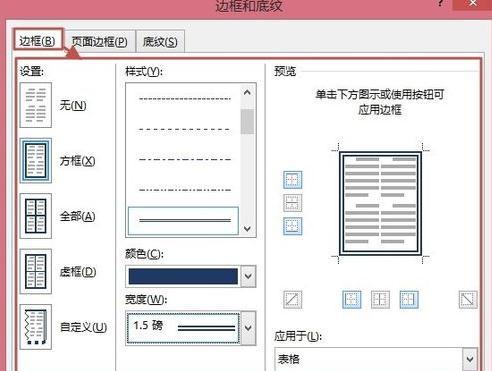The width and height of the screenshot is (492, 371).
Task: Switch to the 边框(B) tab
Action: [38, 41]
